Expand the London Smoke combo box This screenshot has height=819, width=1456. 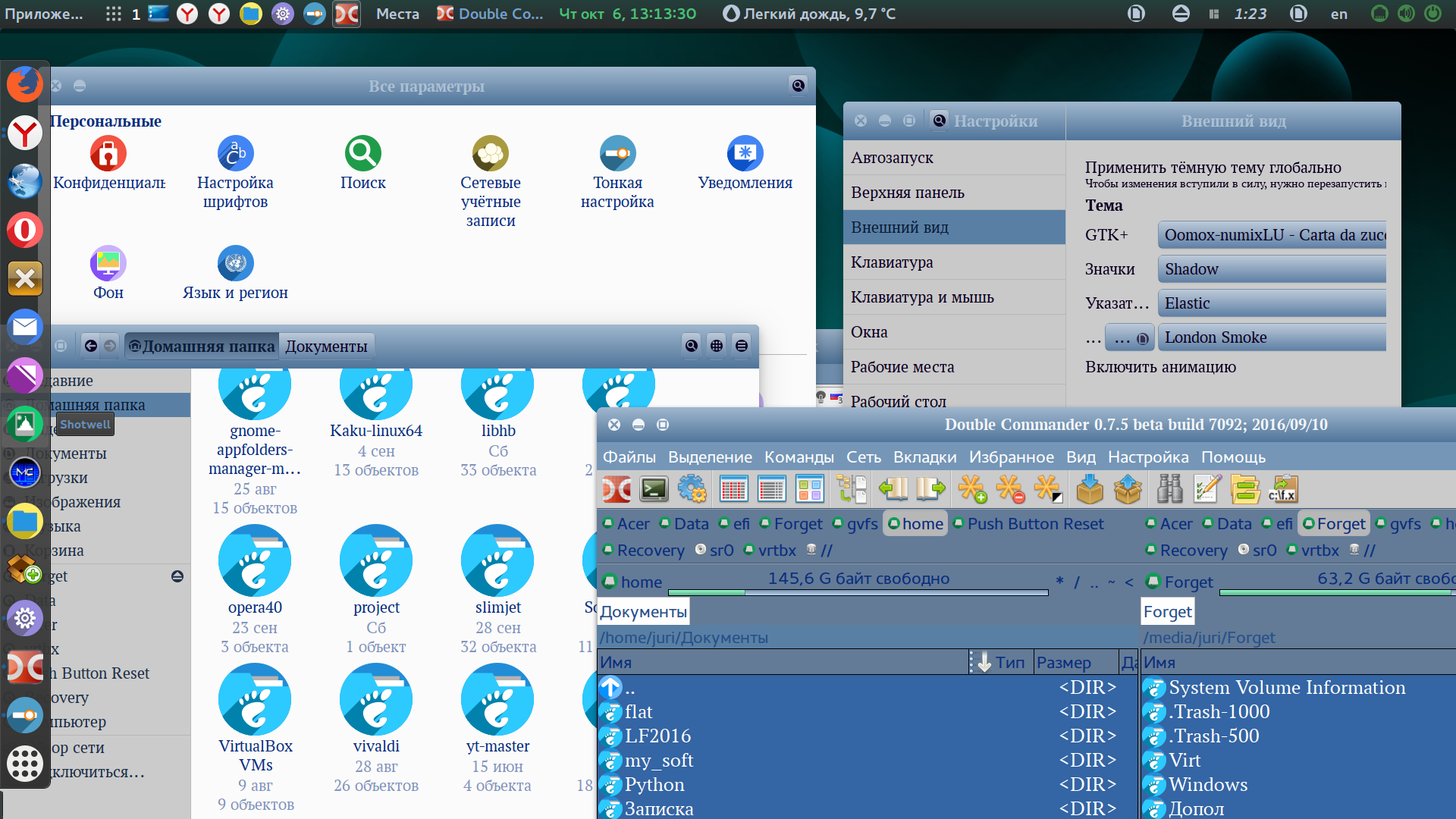[x=1272, y=337]
